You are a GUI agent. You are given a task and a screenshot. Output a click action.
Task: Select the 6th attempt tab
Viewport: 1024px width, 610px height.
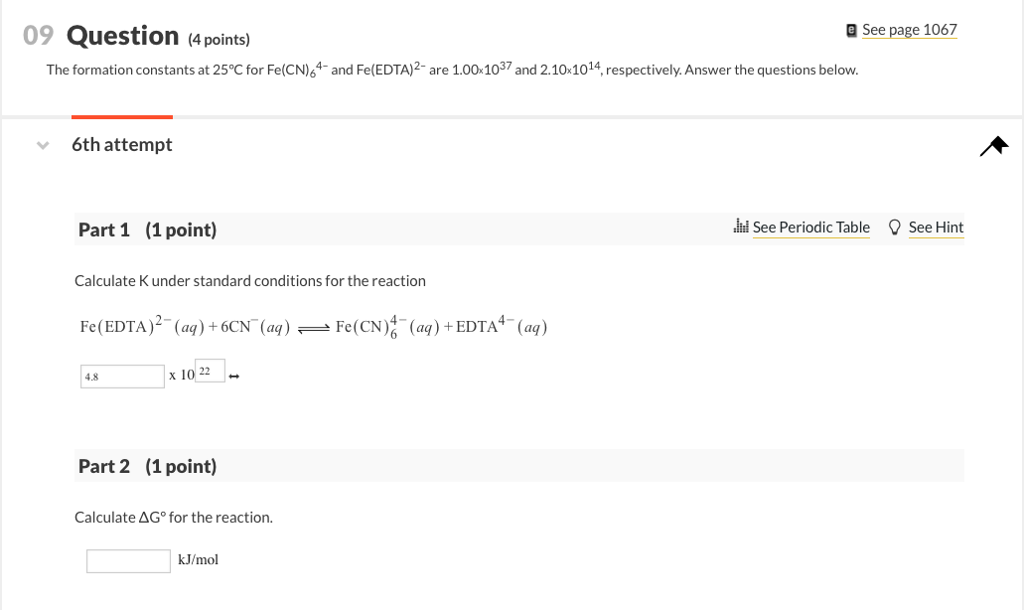122,145
